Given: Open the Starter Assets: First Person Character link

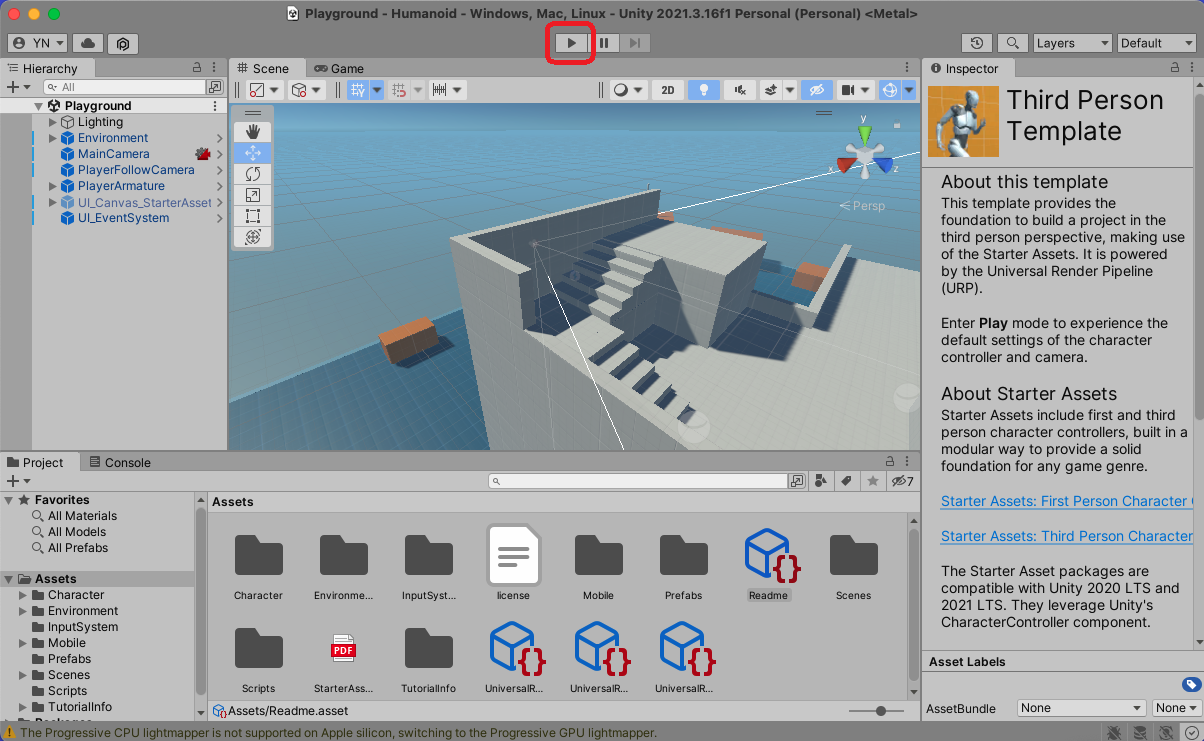Looking at the screenshot, I should 1066,501.
